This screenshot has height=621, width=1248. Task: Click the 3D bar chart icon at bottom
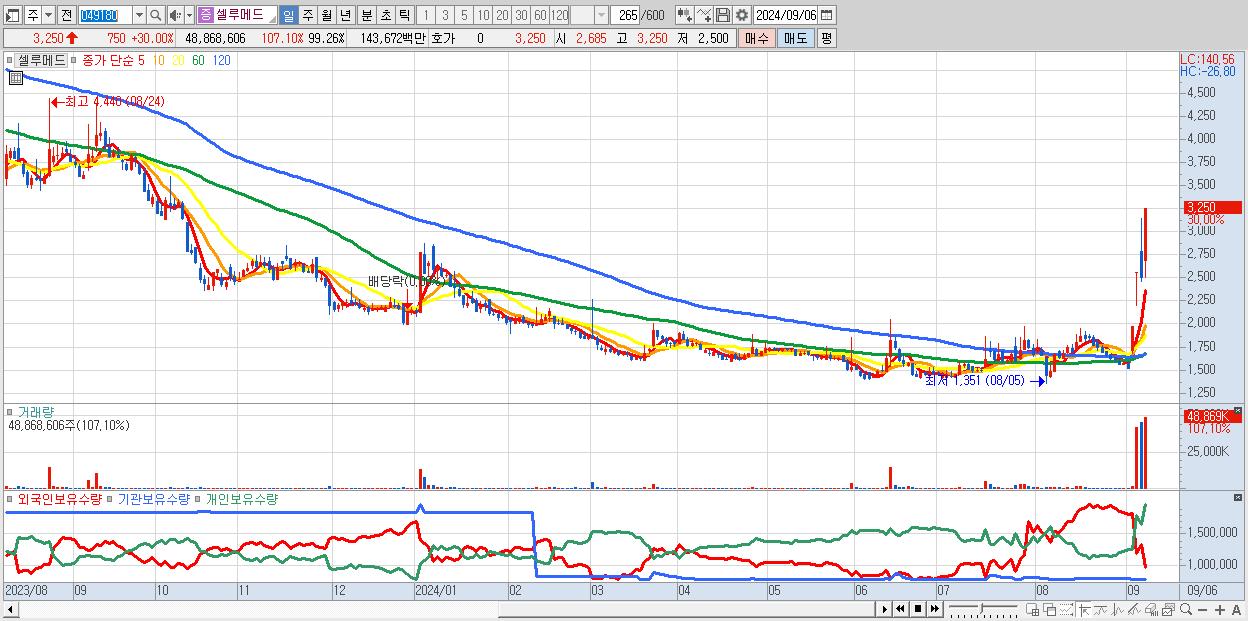click(1151, 609)
